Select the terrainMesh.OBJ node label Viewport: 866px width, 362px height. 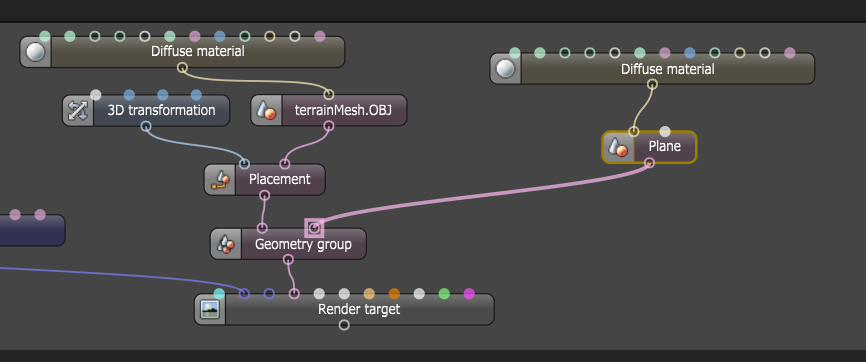click(x=344, y=111)
